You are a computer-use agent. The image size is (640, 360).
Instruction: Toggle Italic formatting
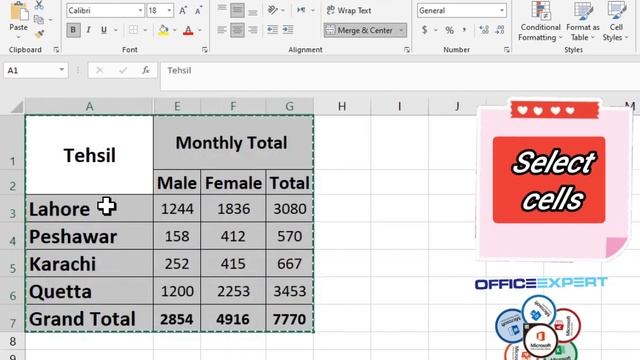[88, 30]
